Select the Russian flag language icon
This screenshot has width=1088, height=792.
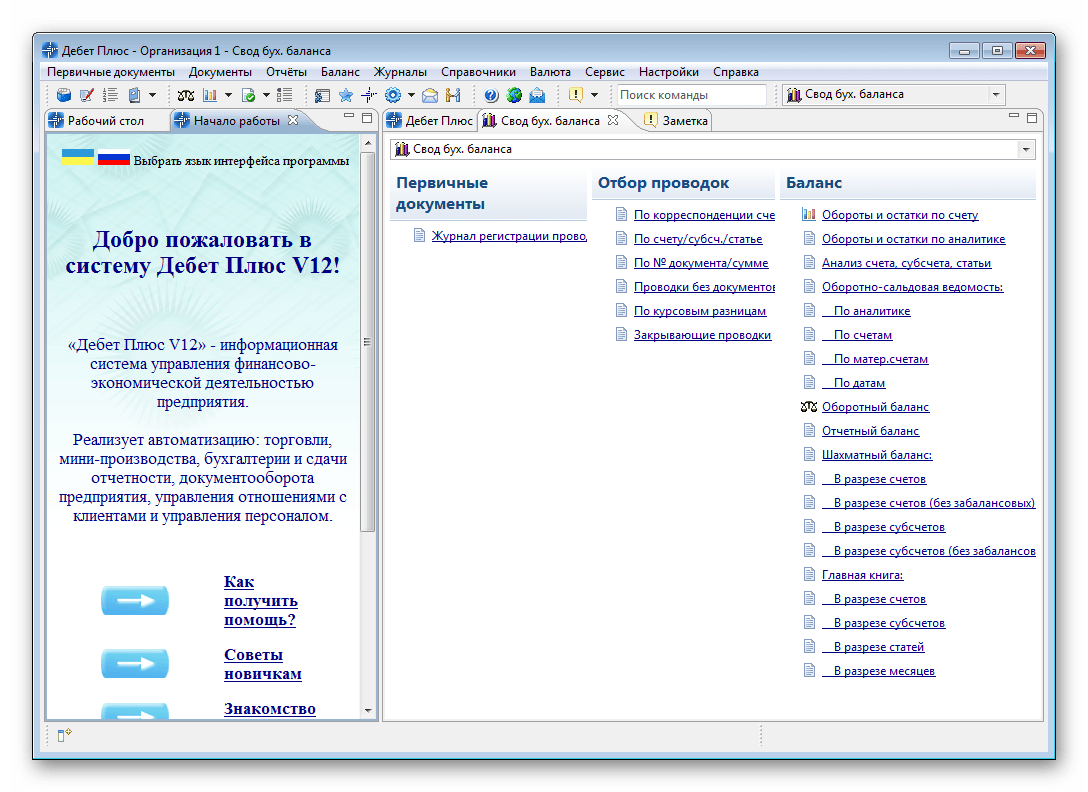(114, 158)
